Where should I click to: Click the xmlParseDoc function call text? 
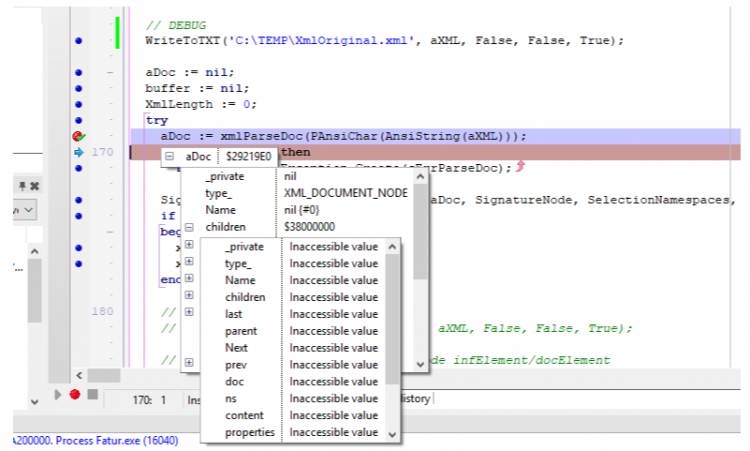pyautogui.click(x=264, y=136)
